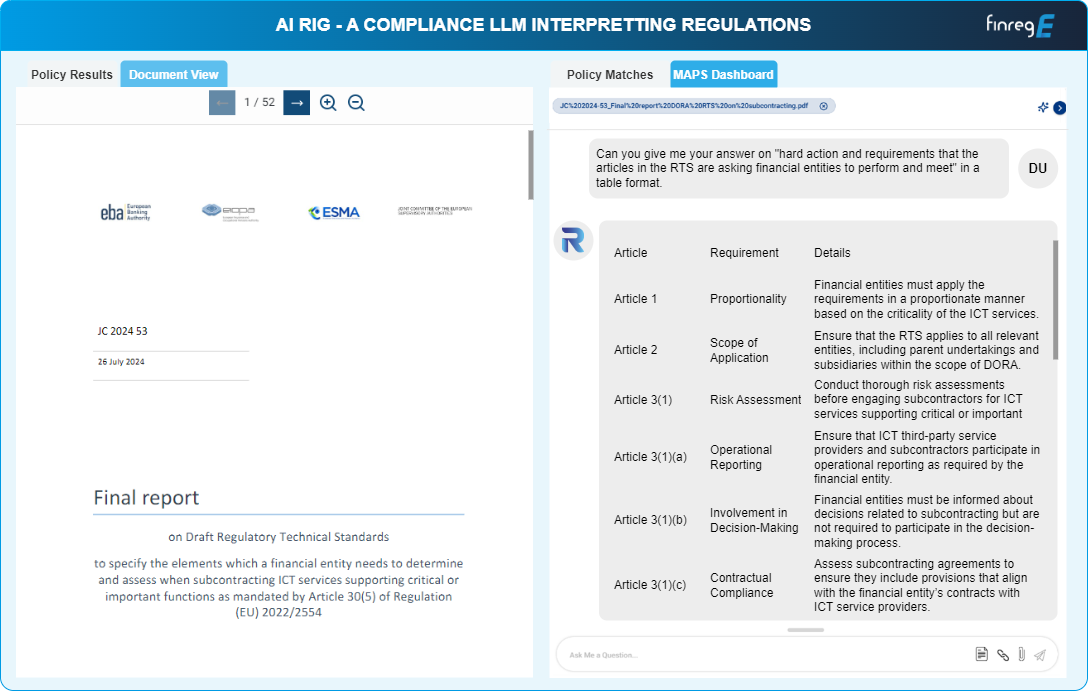Click the Article 3(1)(c) table cell
Image resolution: width=1088 pixels, height=691 pixels.
[650, 586]
